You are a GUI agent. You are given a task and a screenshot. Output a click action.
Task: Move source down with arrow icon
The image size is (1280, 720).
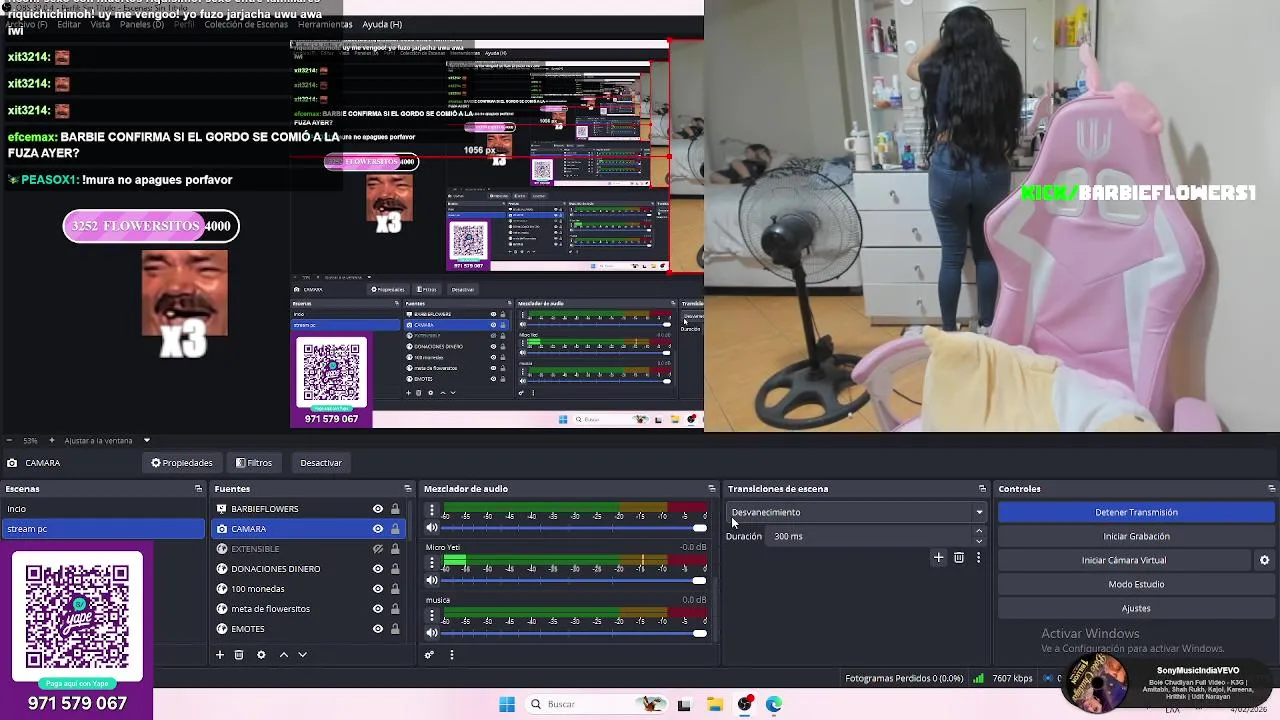[x=302, y=655]
